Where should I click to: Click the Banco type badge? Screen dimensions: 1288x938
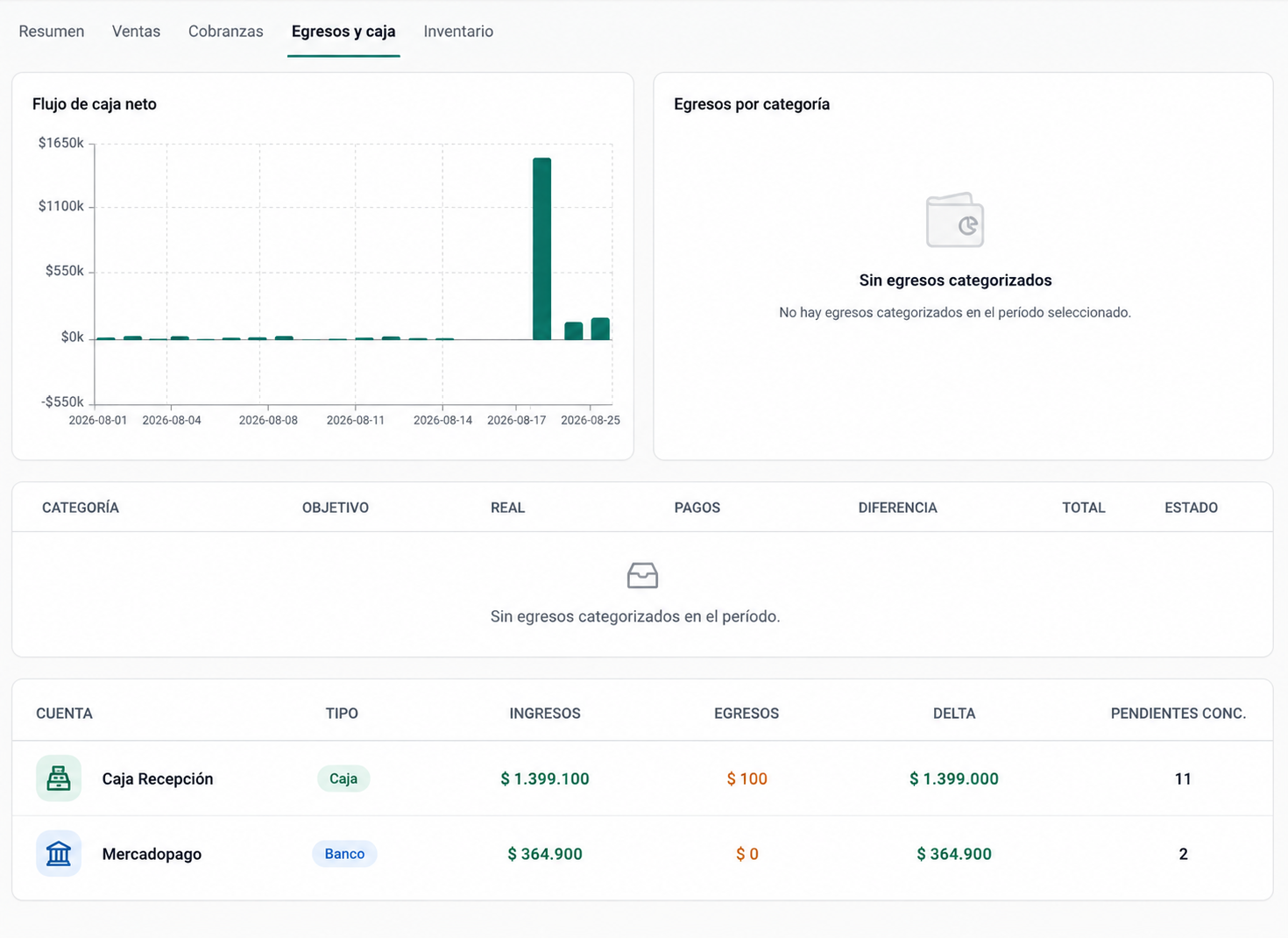(x=344, y=854)
